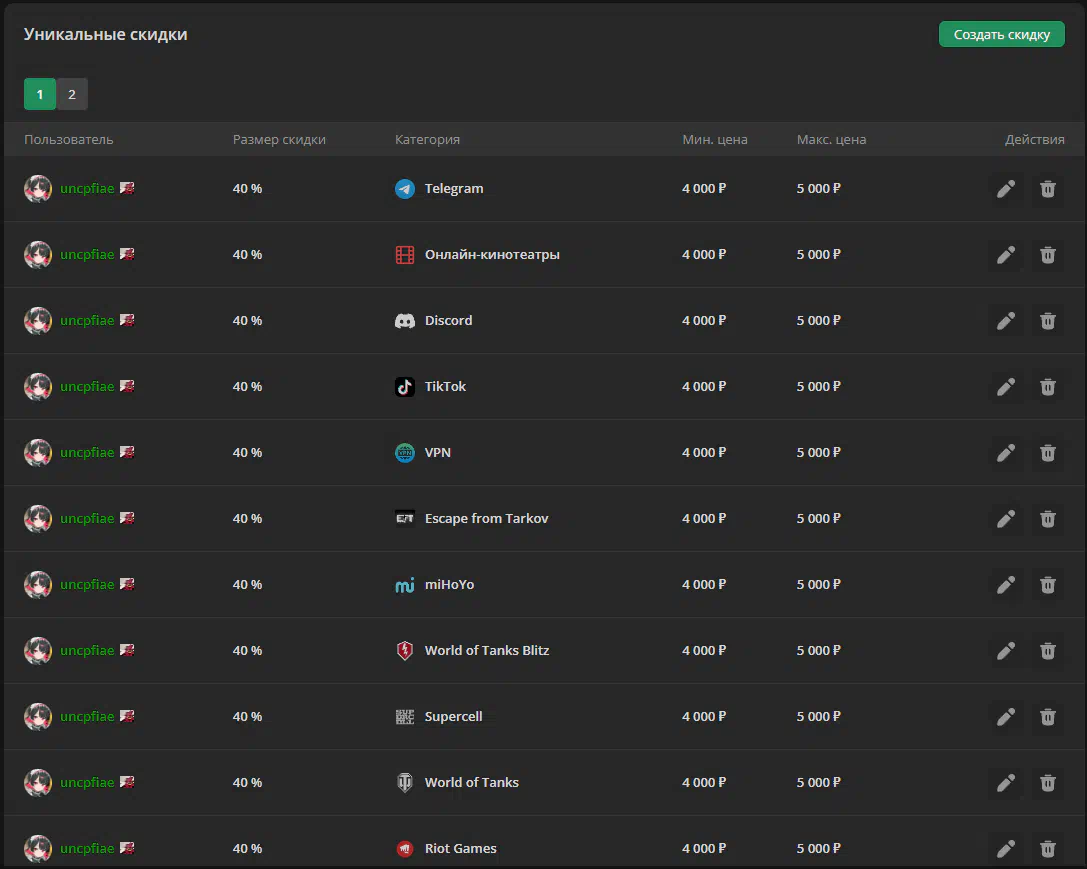Edit the miHoYo discount
Image resolution: width=1087 pixels, height=869 pixels.
[1006, 584]
